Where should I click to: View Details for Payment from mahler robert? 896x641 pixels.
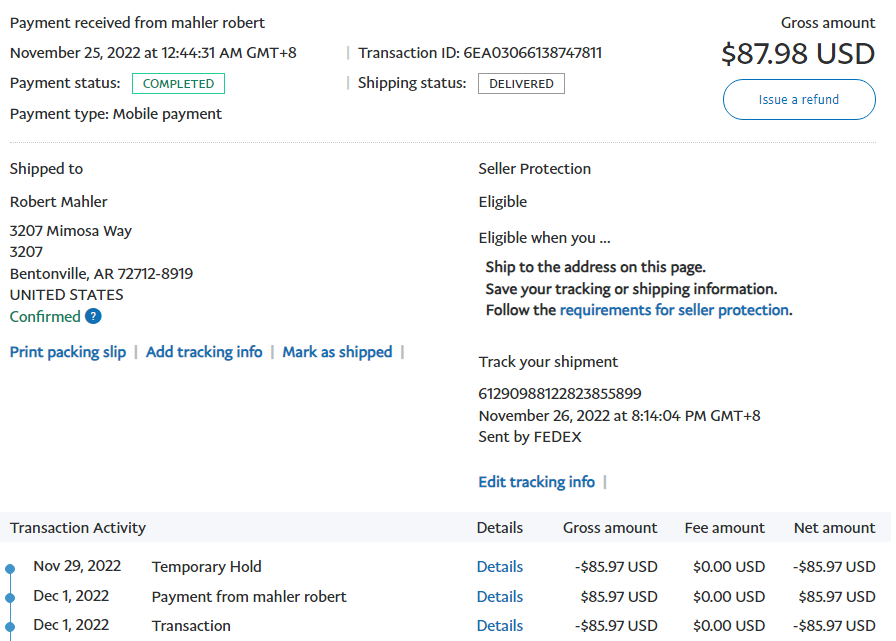coord(500,597)
